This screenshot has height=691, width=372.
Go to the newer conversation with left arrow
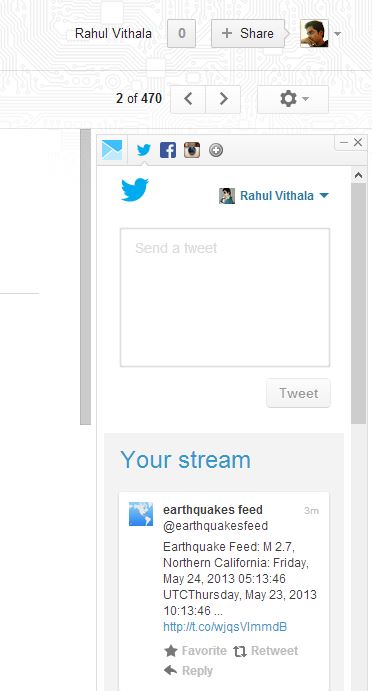pos(188,99)
